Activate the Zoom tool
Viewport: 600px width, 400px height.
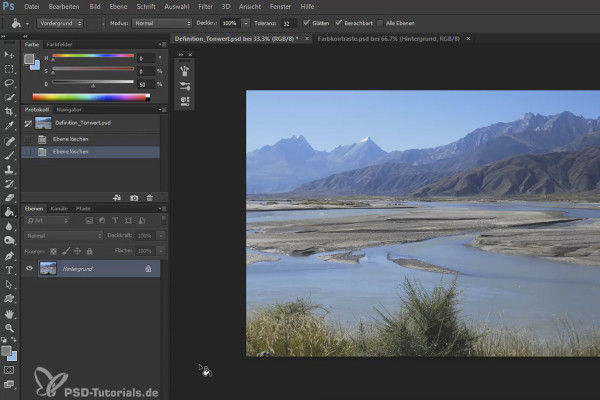9,328
